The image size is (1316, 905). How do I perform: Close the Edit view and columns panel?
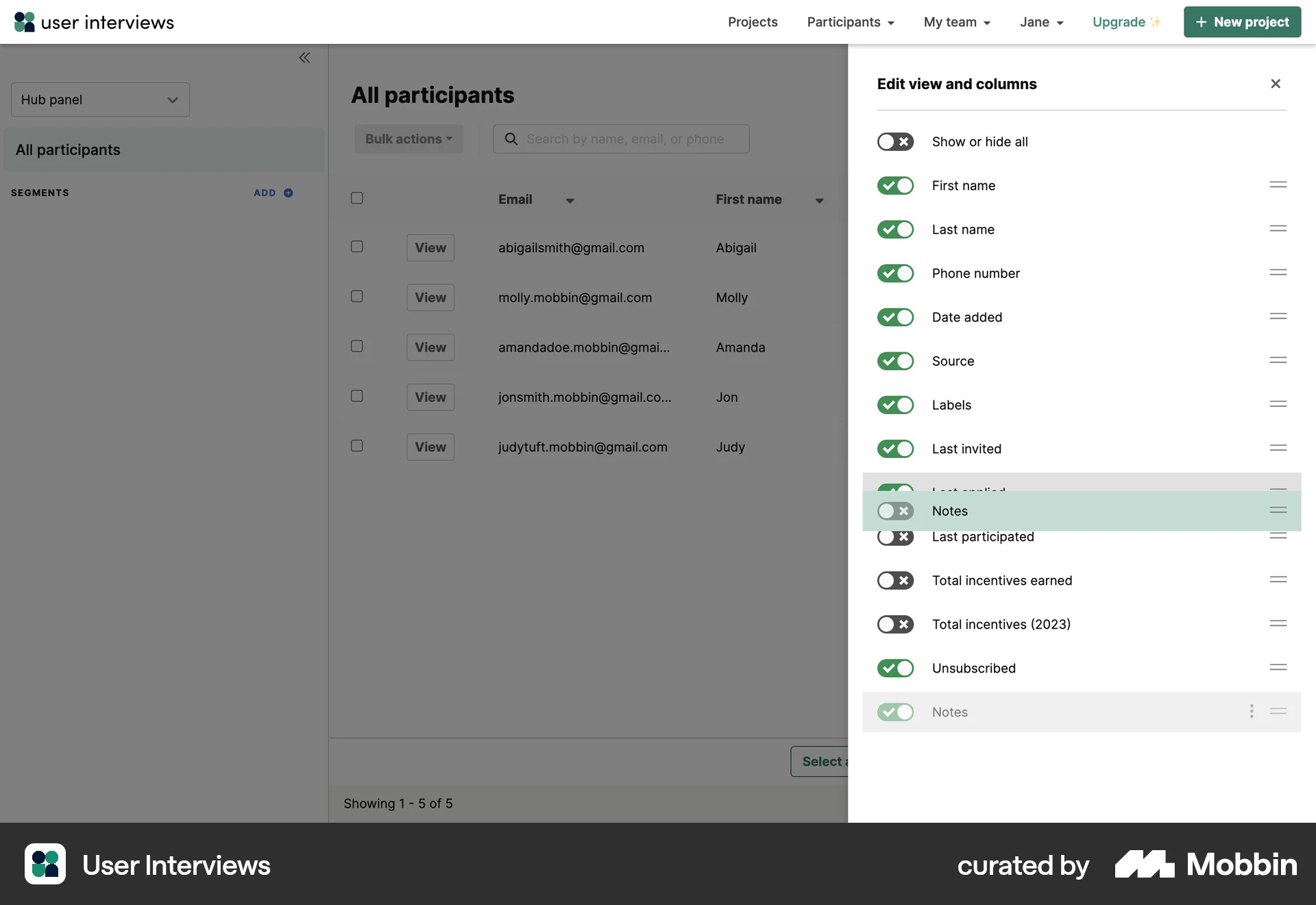point(1276,83)
